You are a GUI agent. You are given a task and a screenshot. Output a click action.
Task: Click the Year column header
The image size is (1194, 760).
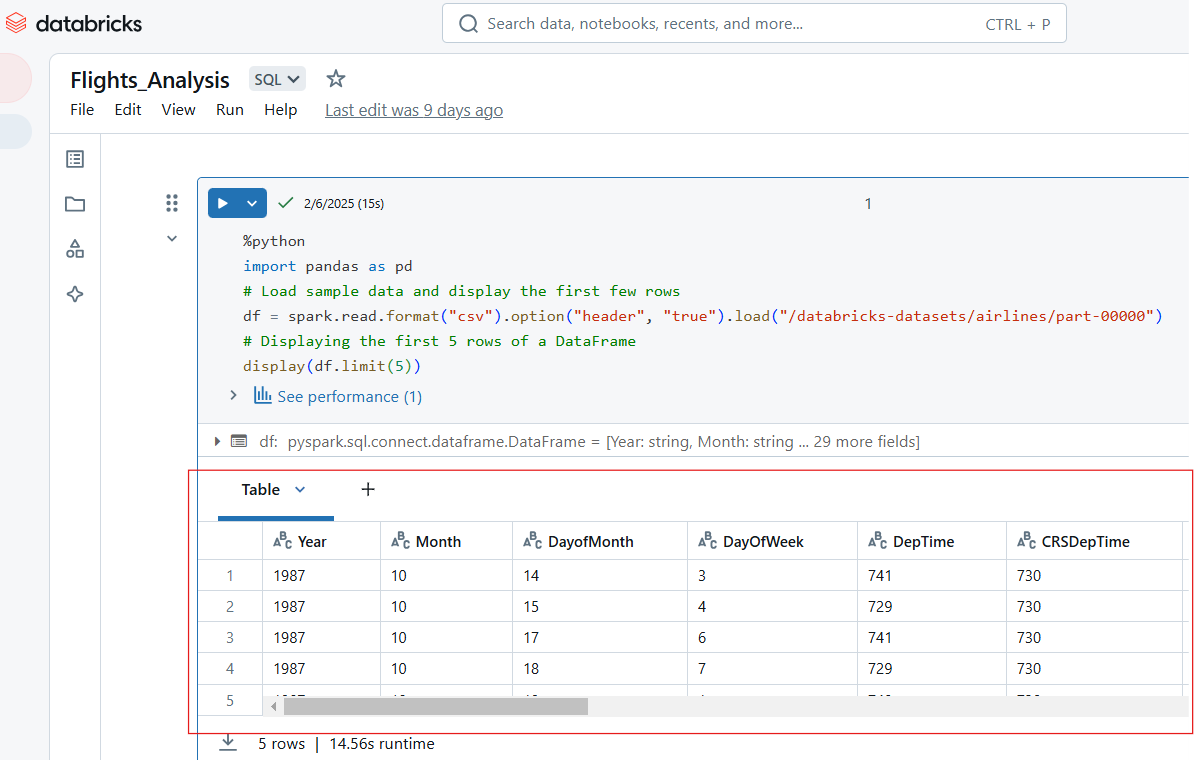[321, 541]
